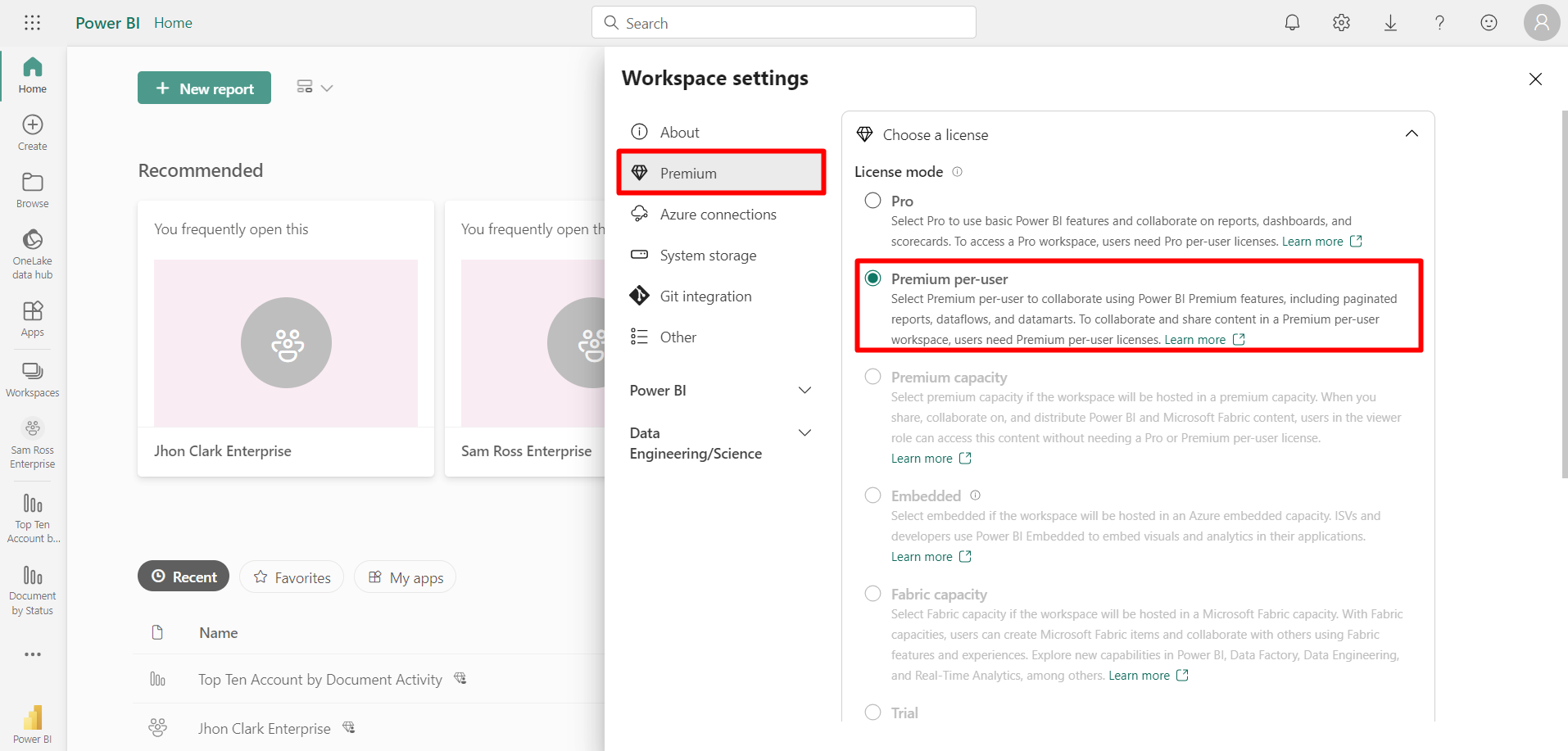The width and height of the screenshot is (1568, 751).
Task: Click the file type column header icon
Action: pos(157,632)
